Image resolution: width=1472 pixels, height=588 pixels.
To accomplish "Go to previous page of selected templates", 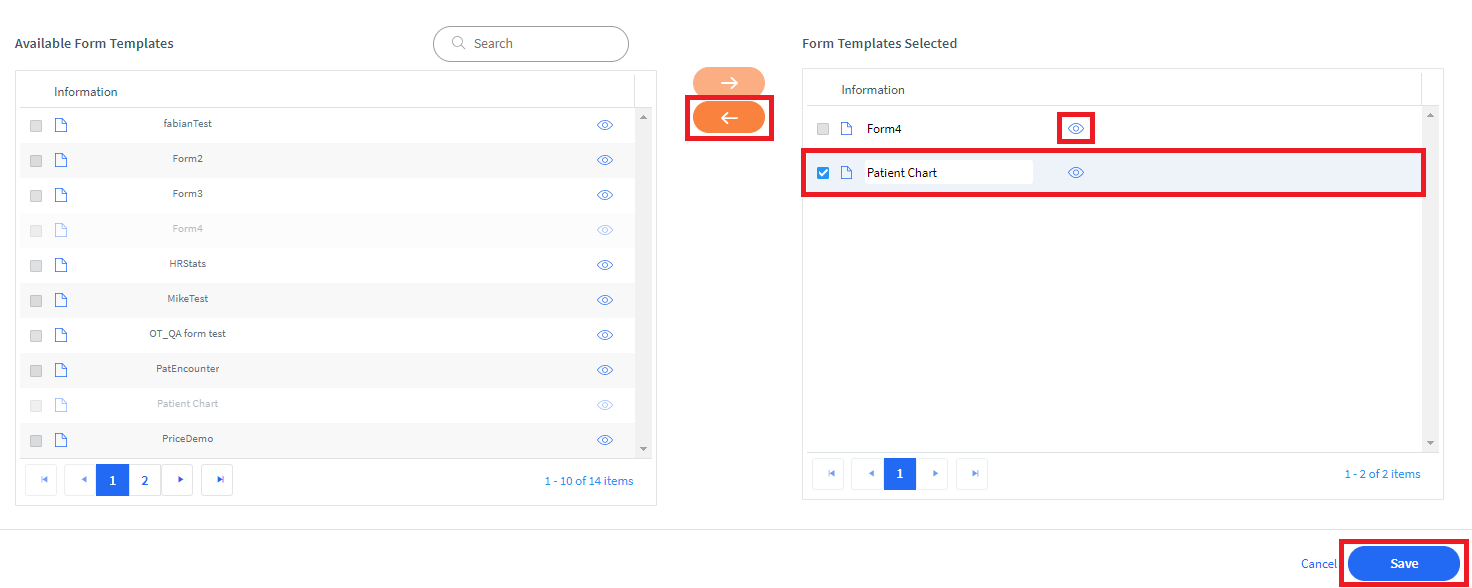I will (869, 474).
